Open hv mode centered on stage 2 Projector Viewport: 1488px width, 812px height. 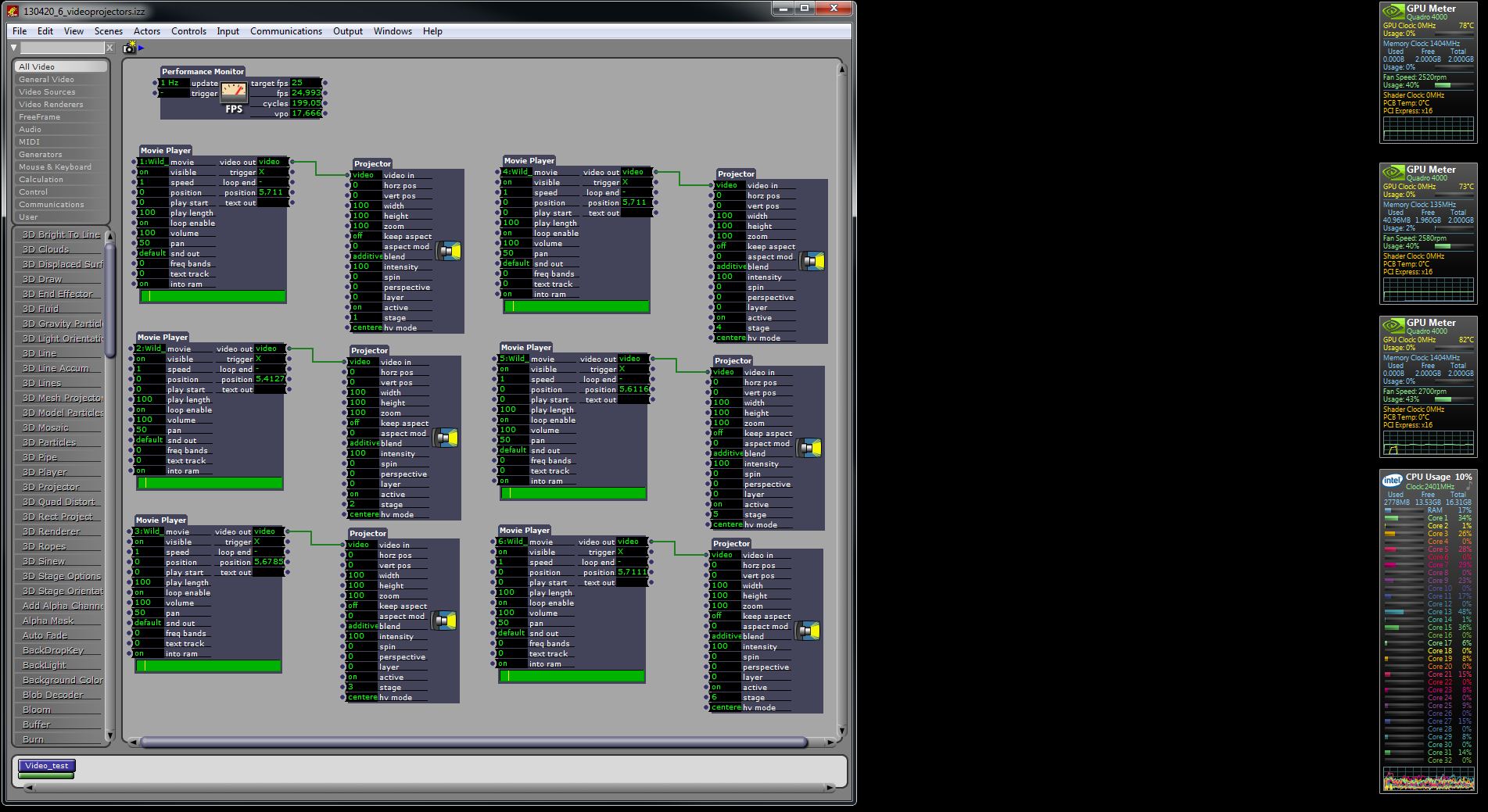pos(364,514)
